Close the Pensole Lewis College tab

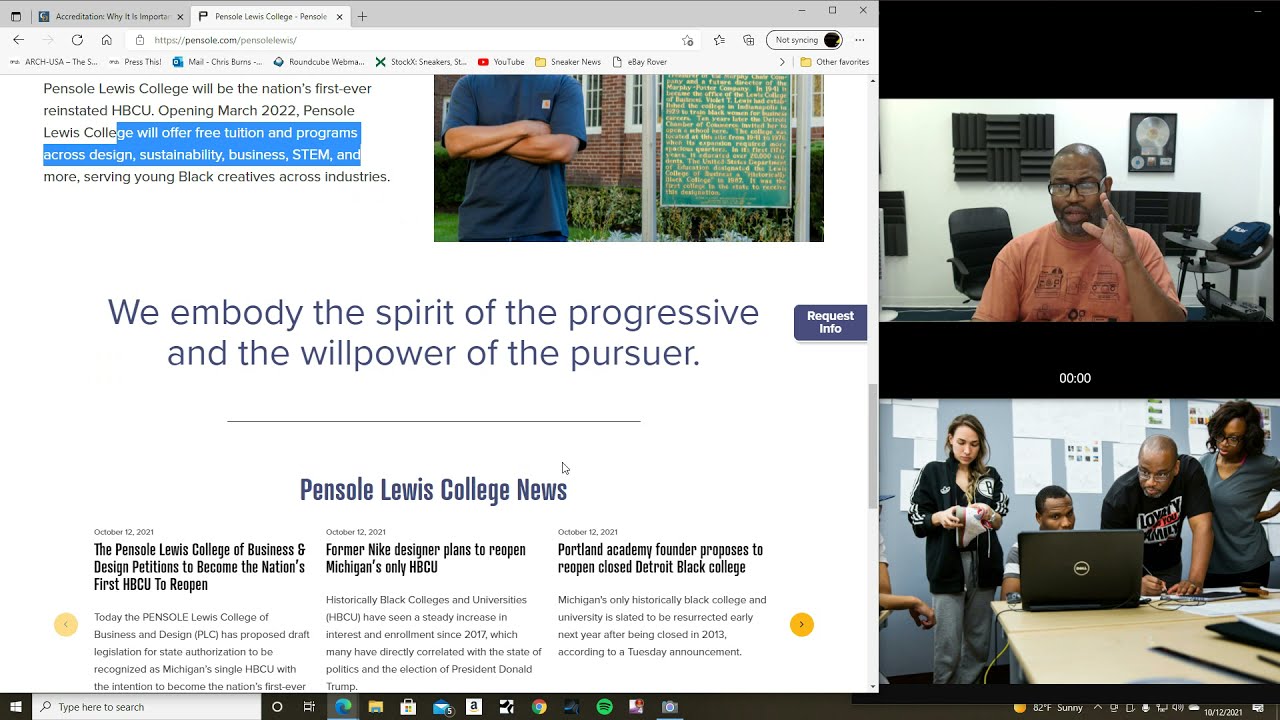(340, 17)
